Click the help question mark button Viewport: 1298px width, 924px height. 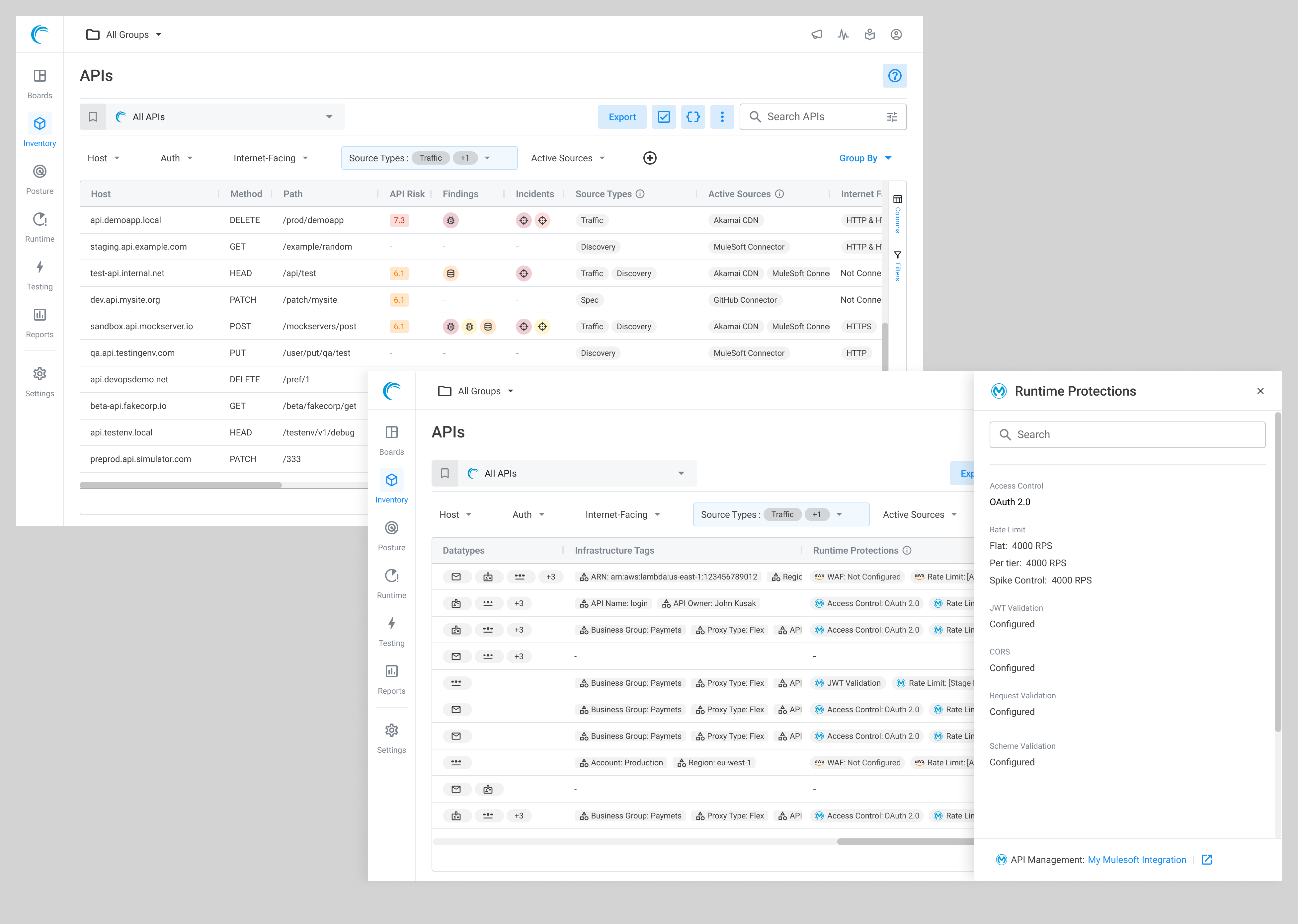click(x=895, y=76)
